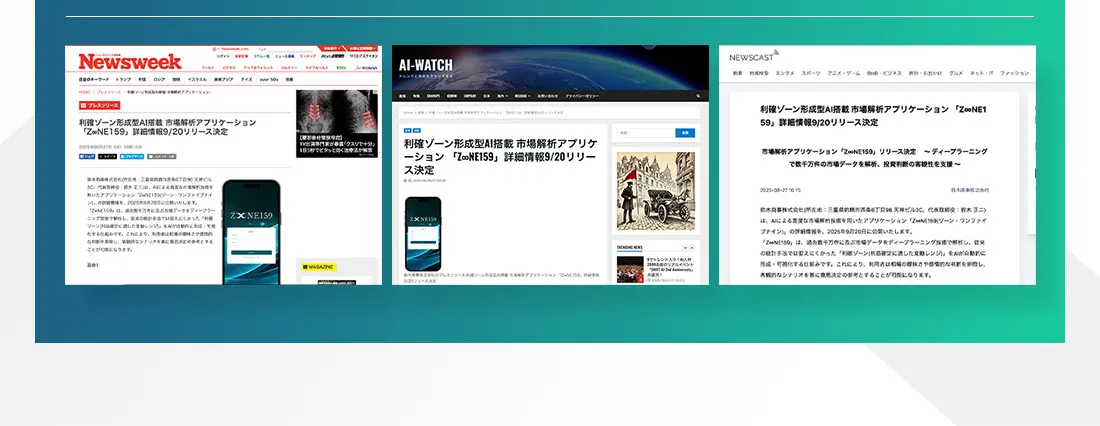Viewport: 1100px width, 426px height.
Task: Select グルメ in NEWSCAST navigation
Action: tap(955, 73)
